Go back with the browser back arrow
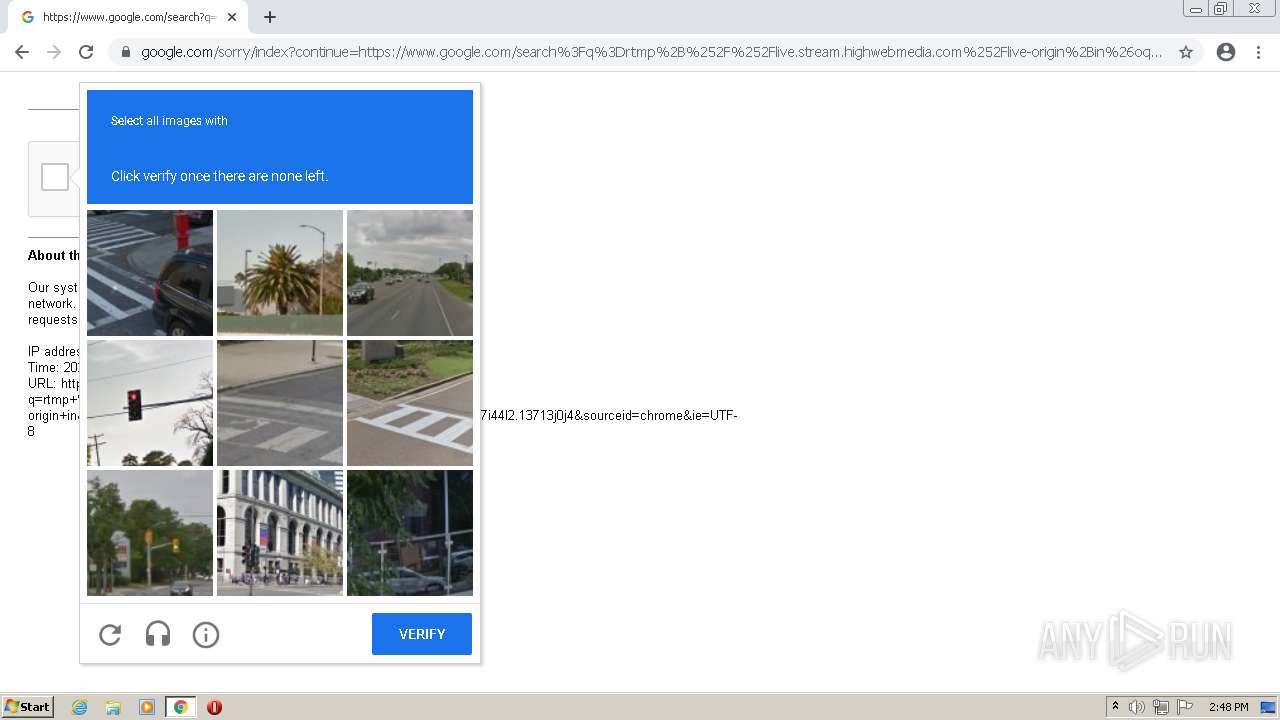The height and width of the screenshot is (720, 1280). point(22,52)
